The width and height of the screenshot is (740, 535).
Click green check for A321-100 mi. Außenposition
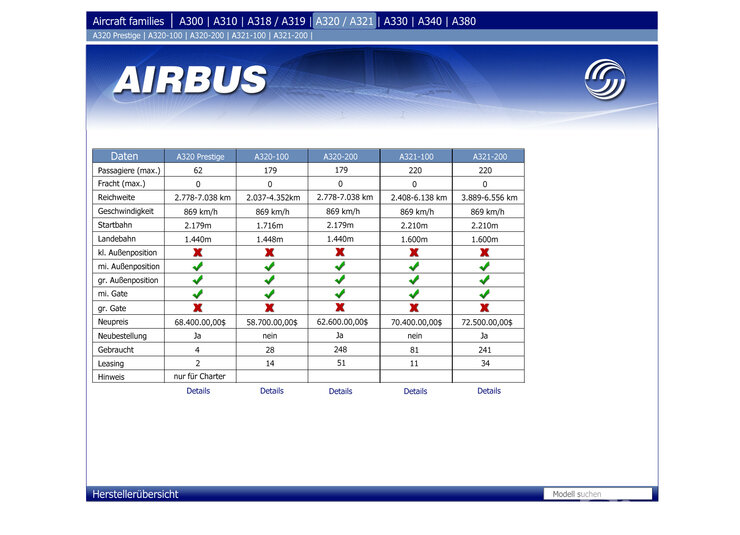(414, 266)
